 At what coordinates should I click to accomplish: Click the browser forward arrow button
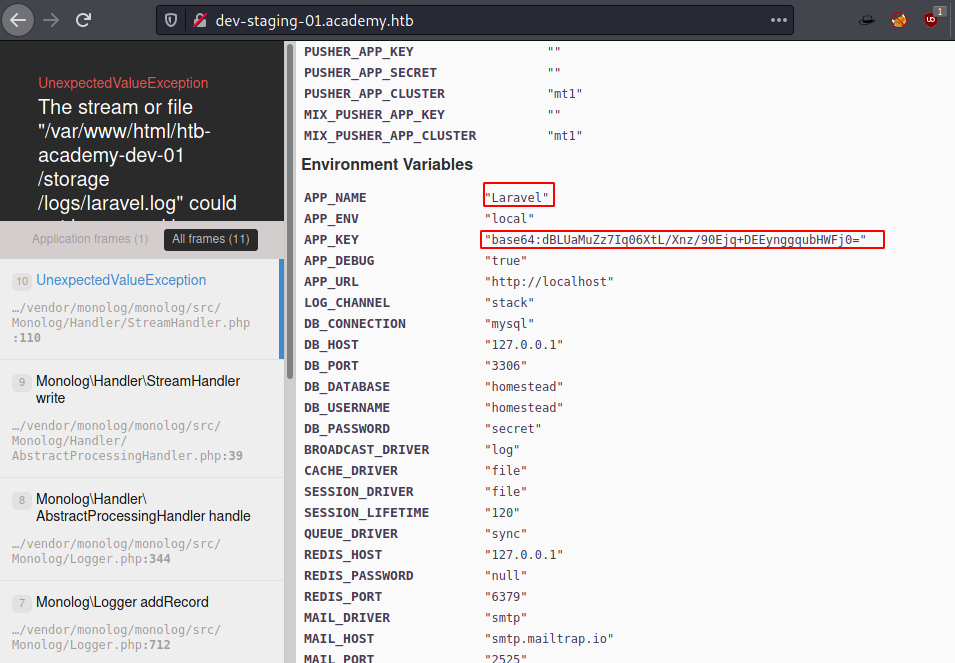(x=51, y=20)
